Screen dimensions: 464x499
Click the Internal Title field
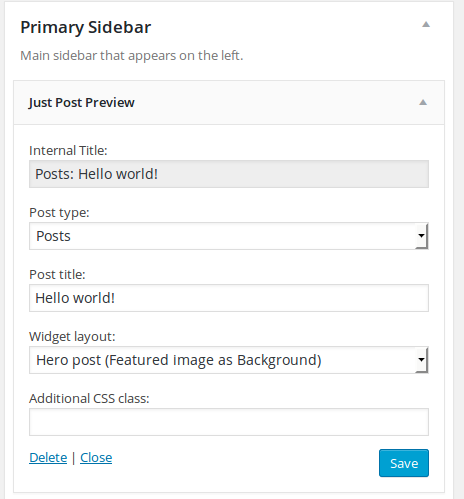pos(229,174)
